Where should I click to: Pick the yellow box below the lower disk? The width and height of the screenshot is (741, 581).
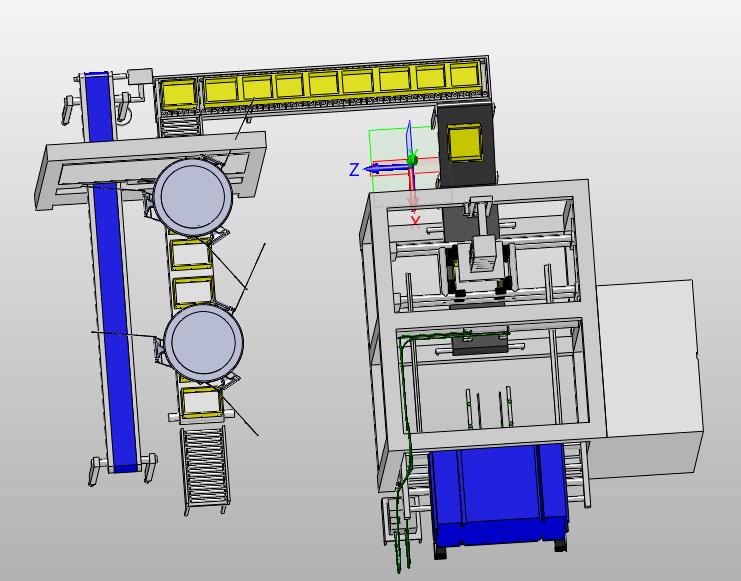[x=202, y=403]
